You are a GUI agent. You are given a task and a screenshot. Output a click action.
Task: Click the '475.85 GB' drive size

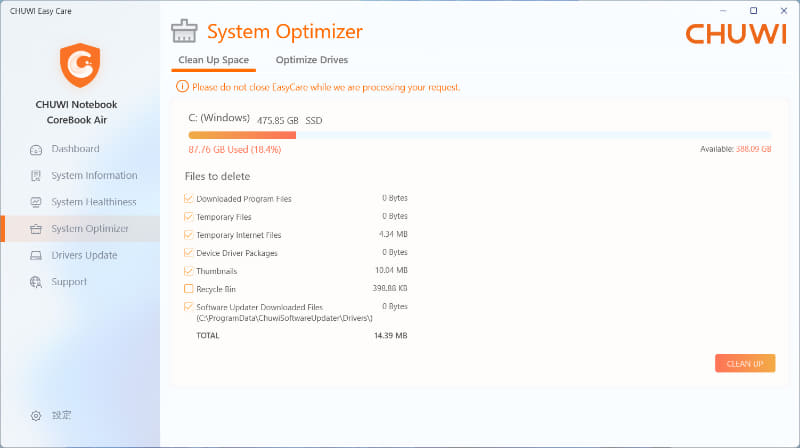278,121
